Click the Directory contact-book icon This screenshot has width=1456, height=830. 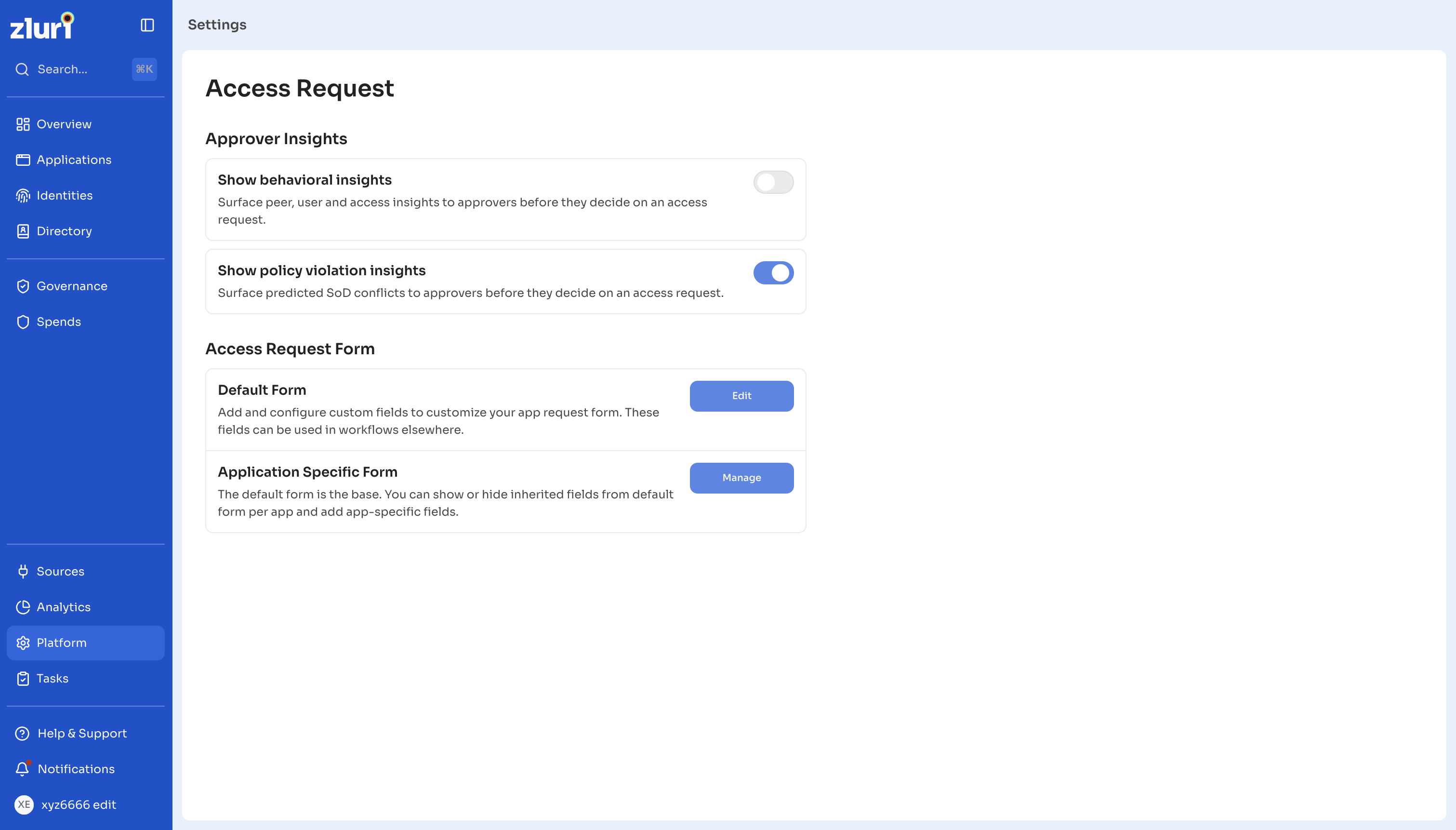tap(23, 231)
